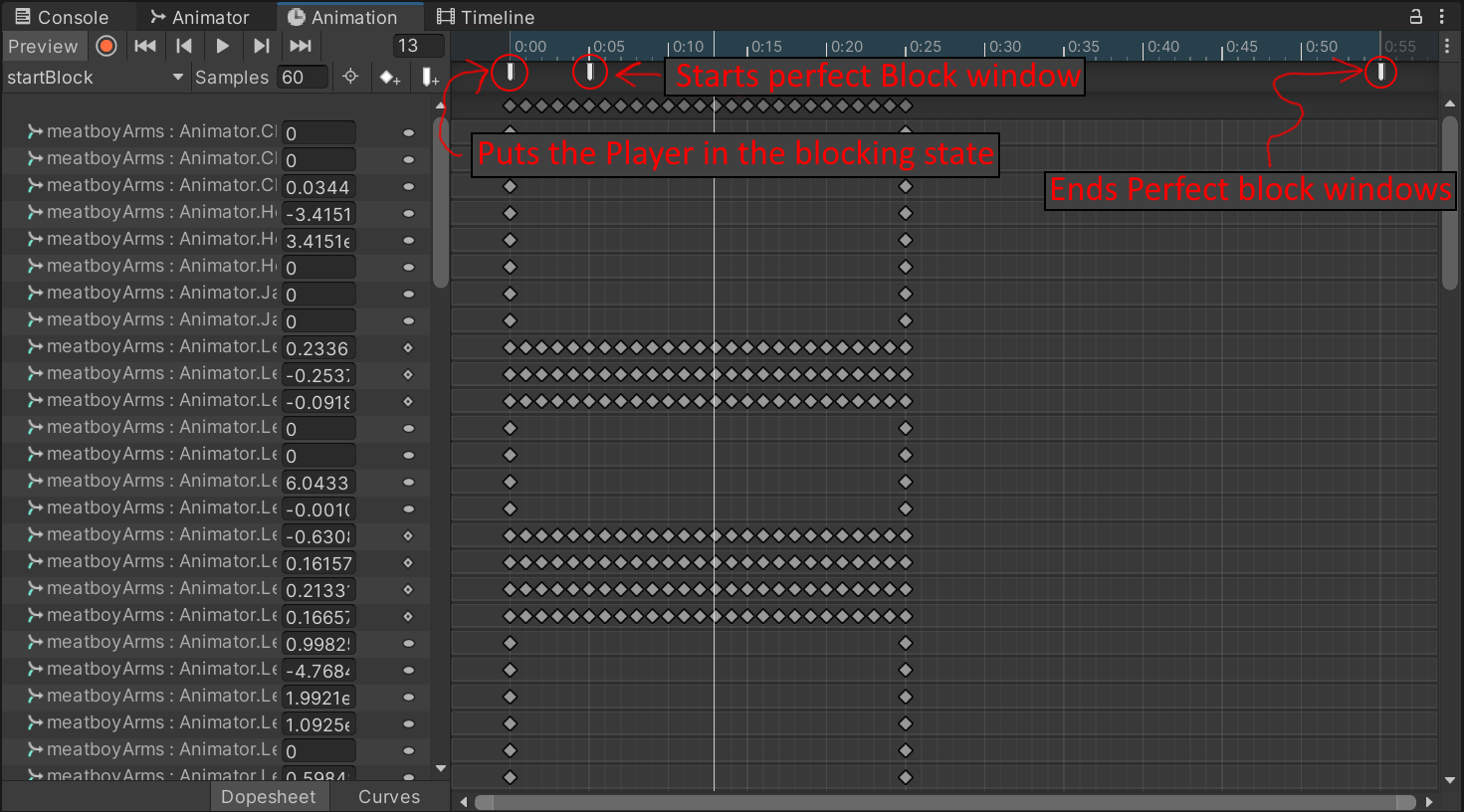Open the window's three-dot options menu

click(1442, 17)
